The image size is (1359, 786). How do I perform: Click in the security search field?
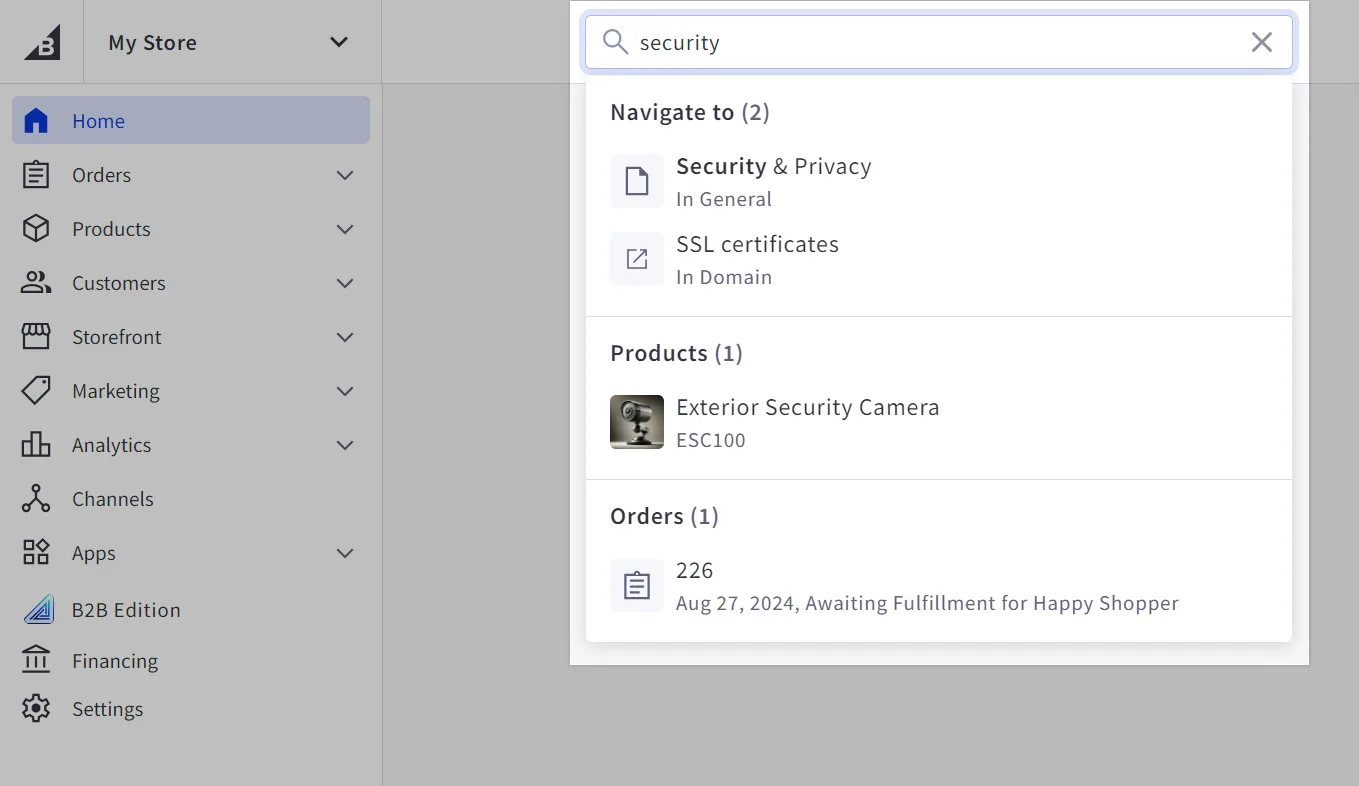938,42
